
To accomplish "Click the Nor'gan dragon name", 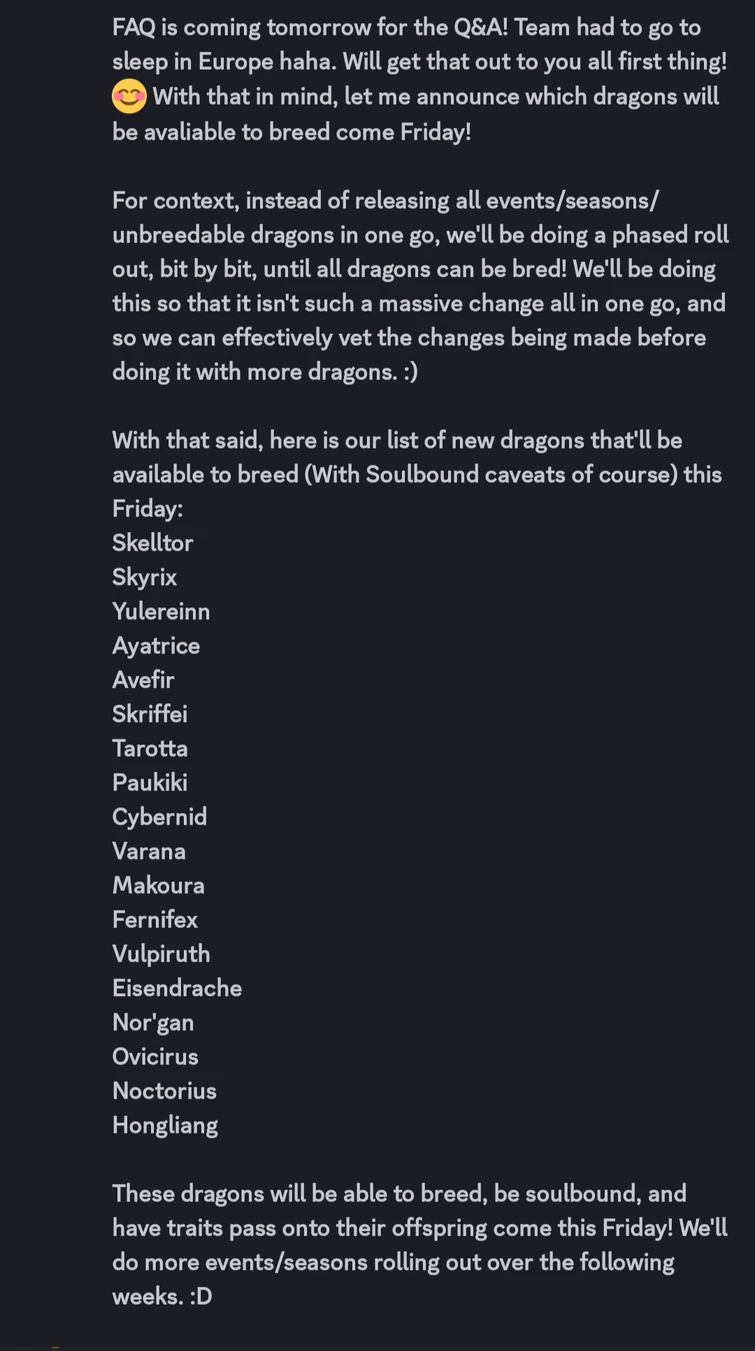I will pyautogui.click(x=153, y=1022).
